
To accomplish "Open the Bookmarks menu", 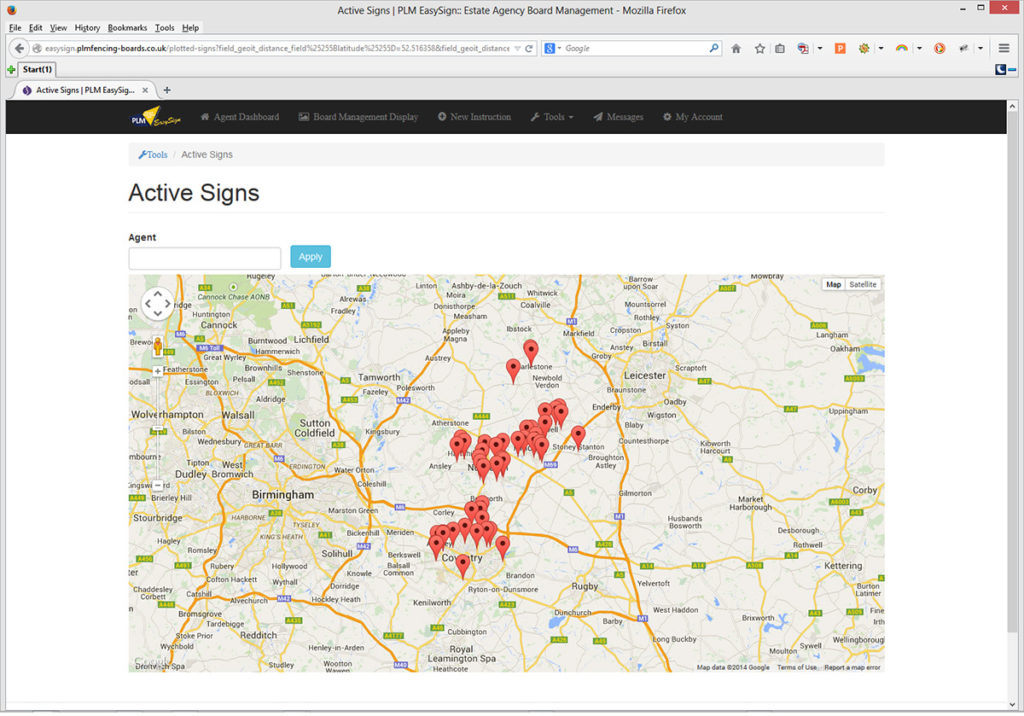I will click(x=127, y=28).
